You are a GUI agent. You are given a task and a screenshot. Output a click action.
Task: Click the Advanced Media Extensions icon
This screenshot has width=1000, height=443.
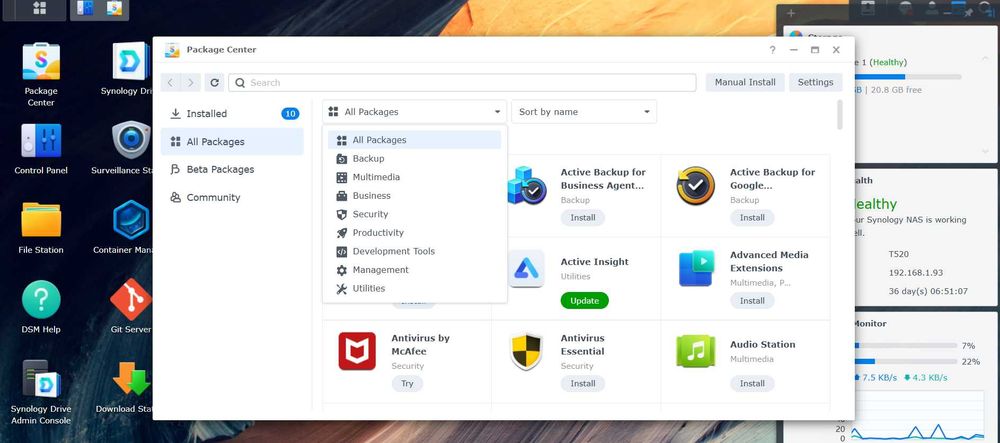click(x=696, y=268)
